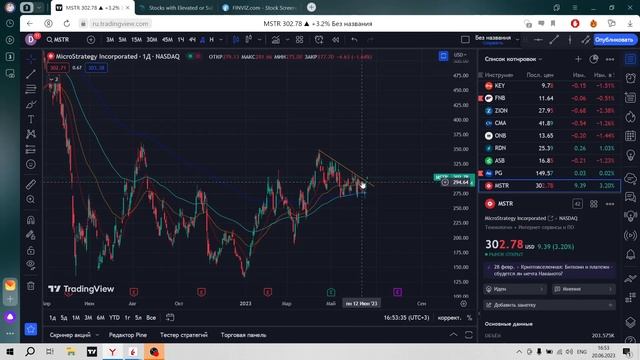Click the Опубликовать publish button
Screen dimensions: 640x360
point(614,40)
